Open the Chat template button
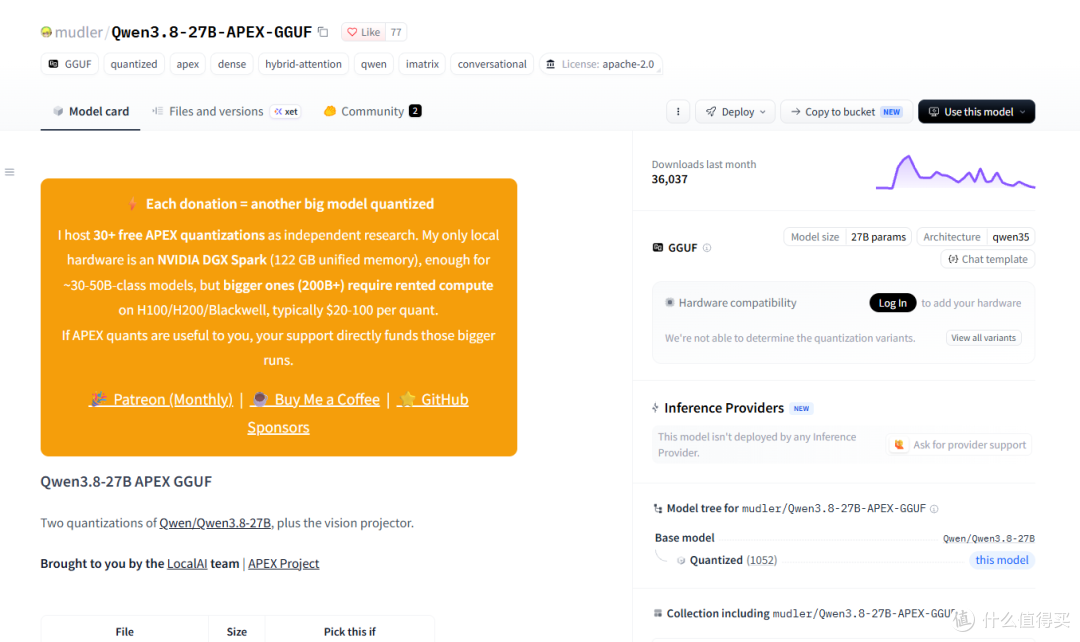The image size is (1080, 642). pyautogui.click(x=988, y=259)
